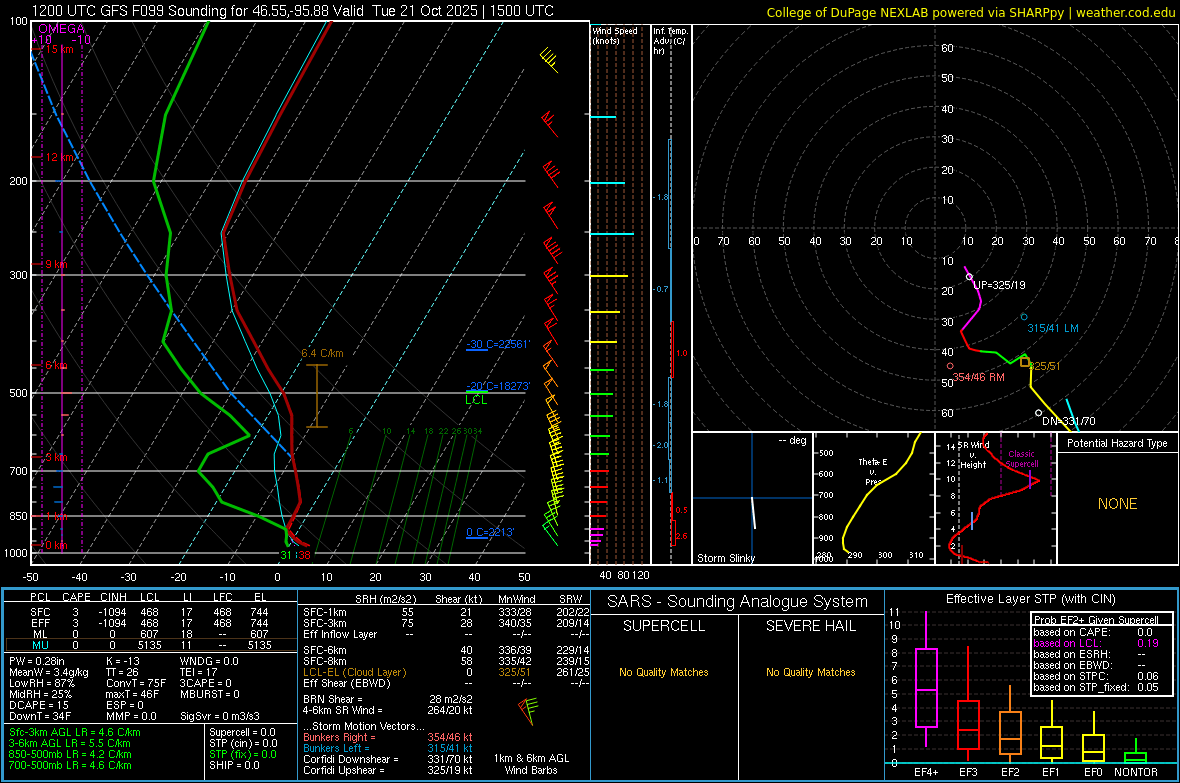Select the EFF parcel row

pyautogui.click(x=151, y=623)
